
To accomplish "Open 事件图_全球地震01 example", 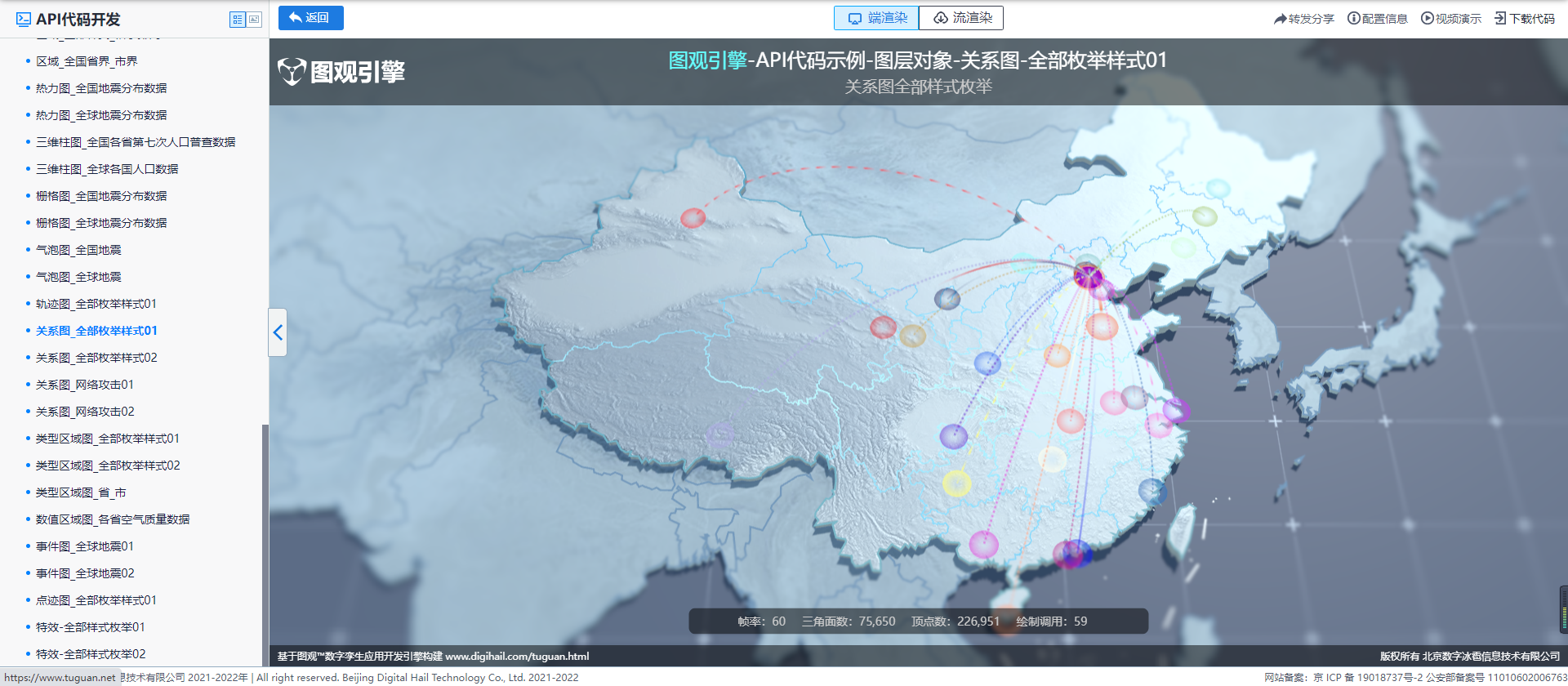I will (x=85, y=546).
